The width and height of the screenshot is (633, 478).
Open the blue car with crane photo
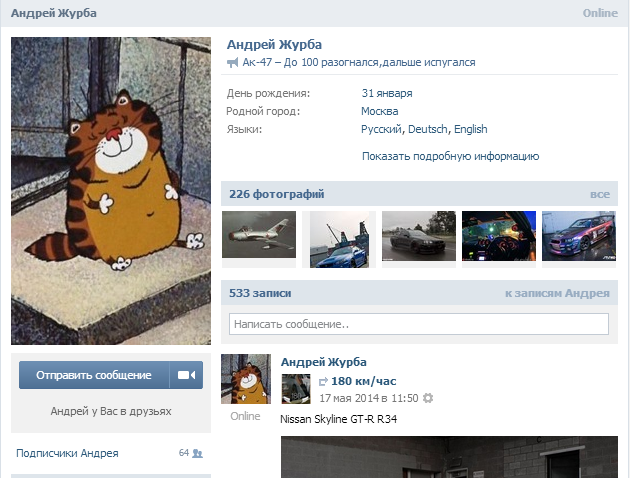coord(339,239)
